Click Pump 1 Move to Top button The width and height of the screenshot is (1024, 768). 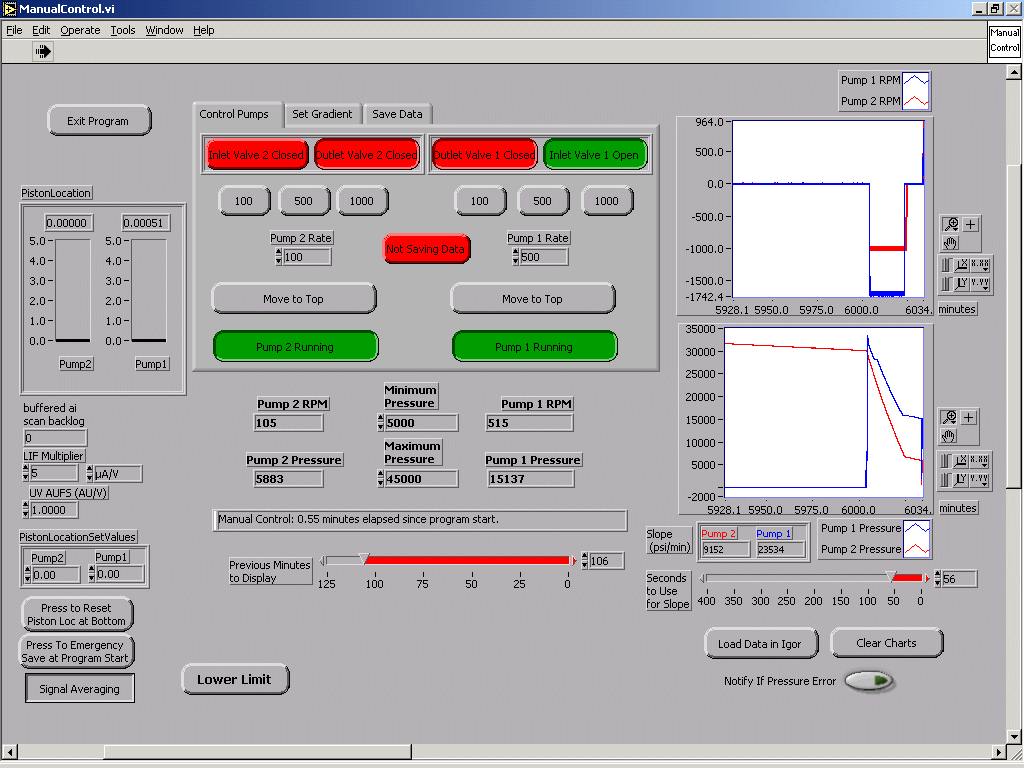(x=532, y=298)
